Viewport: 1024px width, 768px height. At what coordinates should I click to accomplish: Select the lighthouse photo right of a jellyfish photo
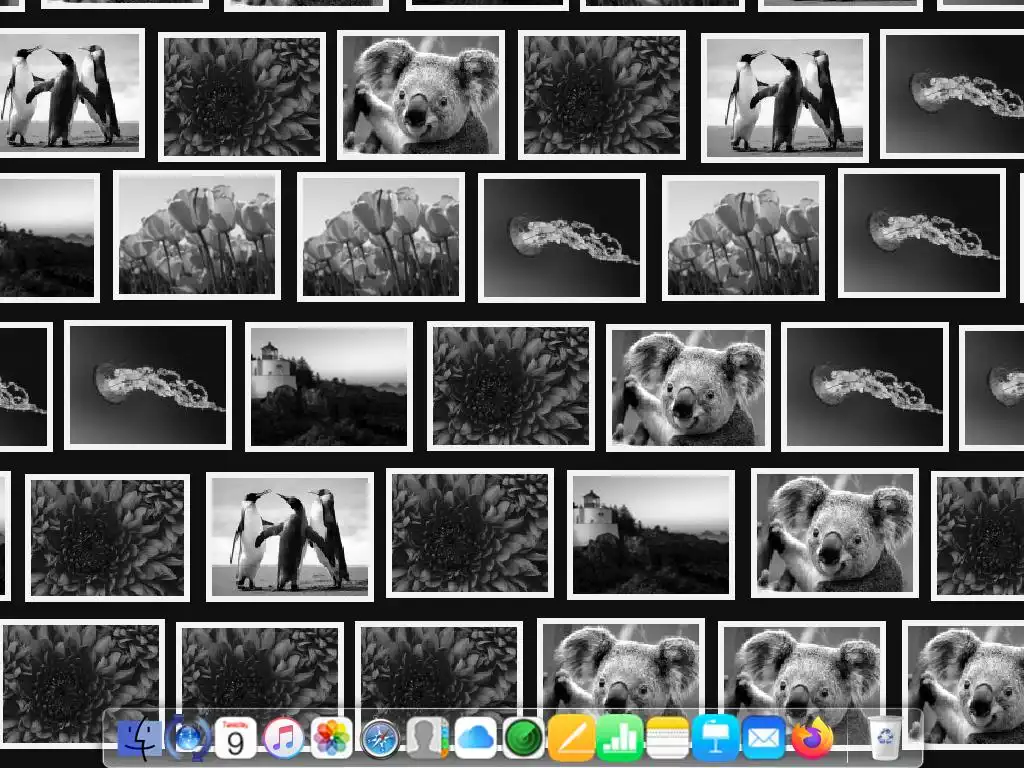point(329,387)
